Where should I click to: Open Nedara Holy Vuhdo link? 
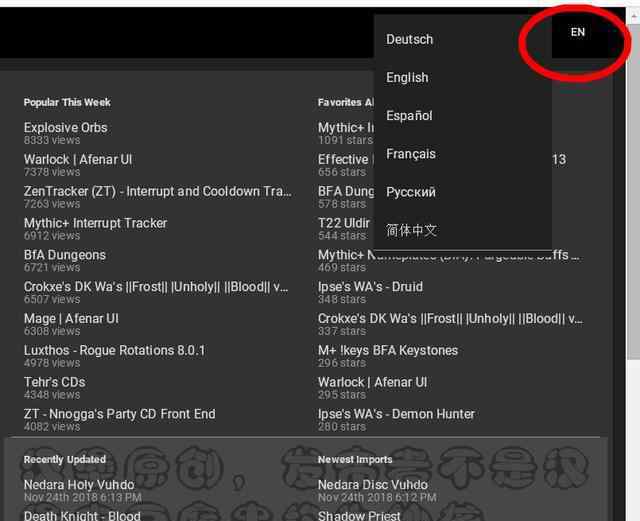[79, 485]
